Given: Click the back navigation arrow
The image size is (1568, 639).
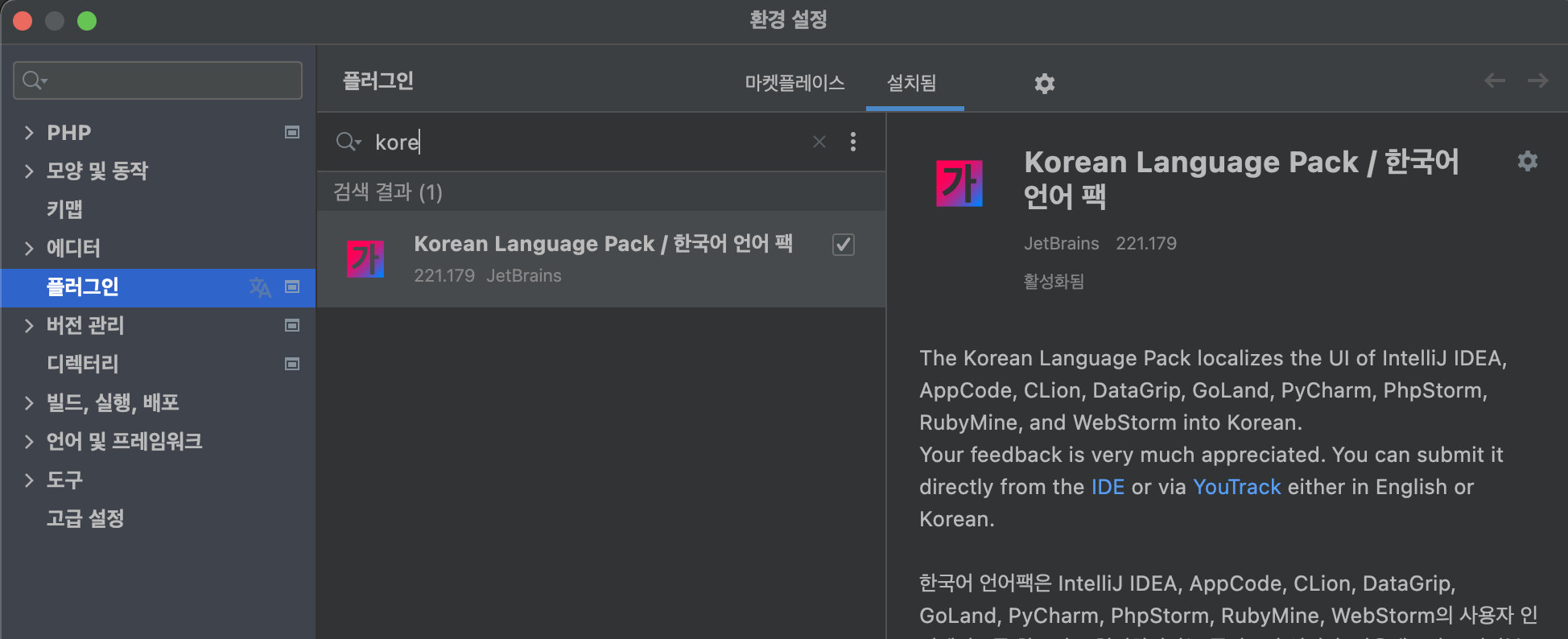Looking at the screenshot, I should click(1495, 80).
